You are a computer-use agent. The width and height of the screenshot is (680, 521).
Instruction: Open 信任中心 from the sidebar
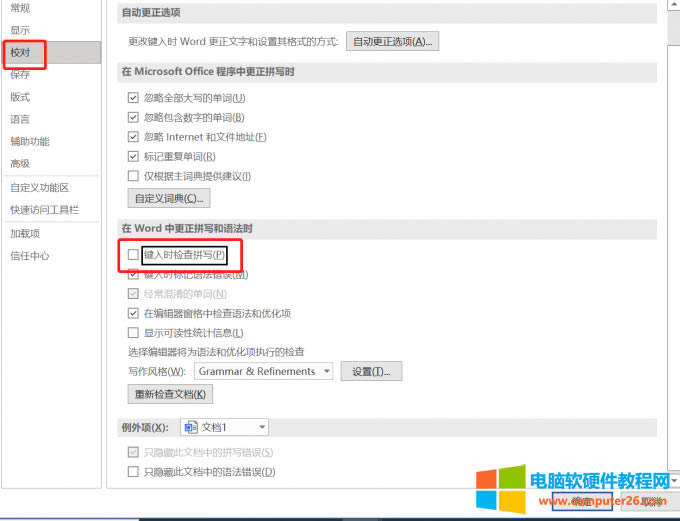tap(30, 256)
